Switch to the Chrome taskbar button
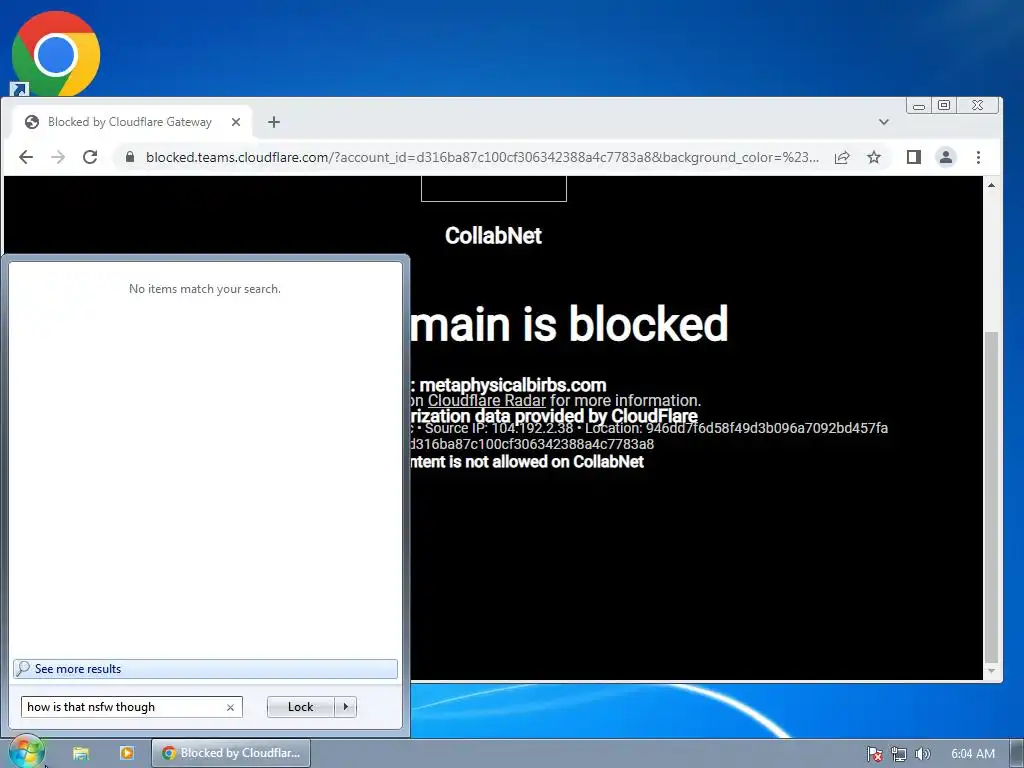The width and height of the screenshot is (1024, 768). click(x=231, y=753)
